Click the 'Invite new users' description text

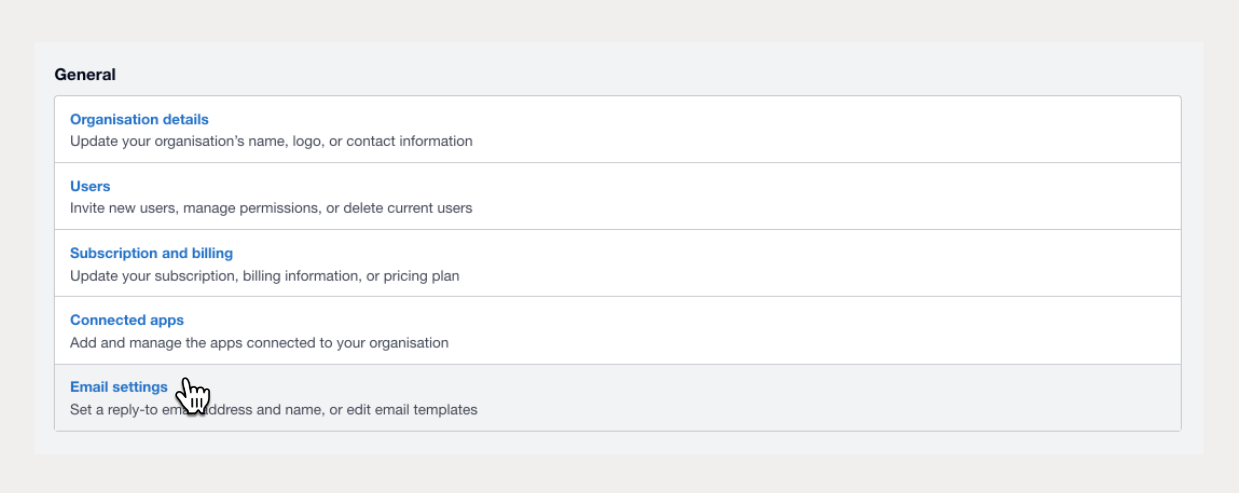pyautogui.click(x=271, y=209)
